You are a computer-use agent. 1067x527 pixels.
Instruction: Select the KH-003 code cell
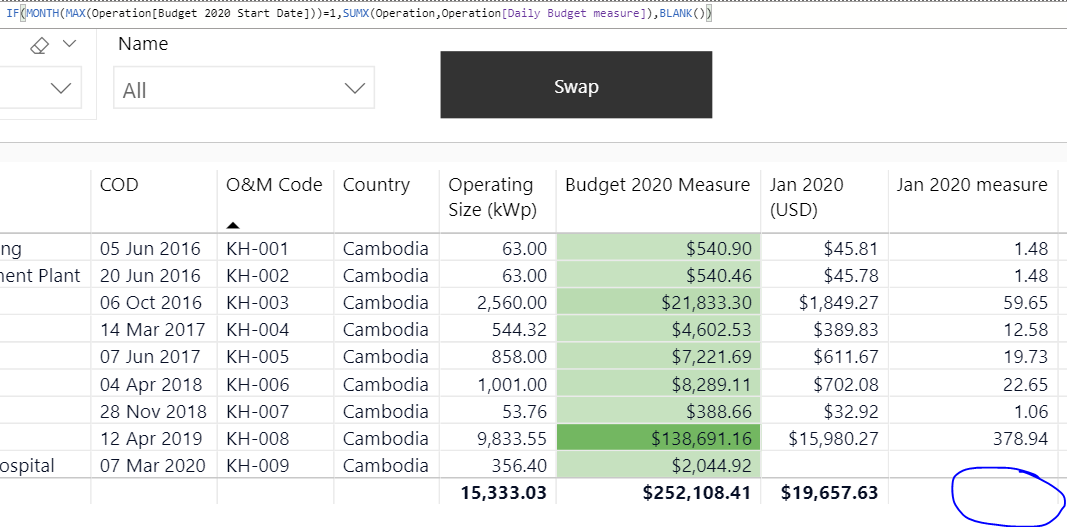pos(257,303)
